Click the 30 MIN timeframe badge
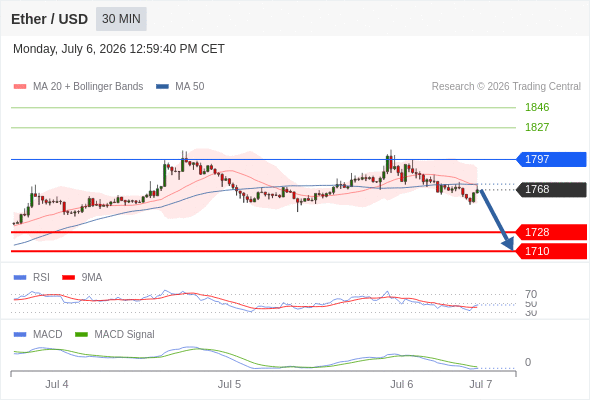Viewport: 590px width, 400px height. pyautogui.click(x=121, y=19)
